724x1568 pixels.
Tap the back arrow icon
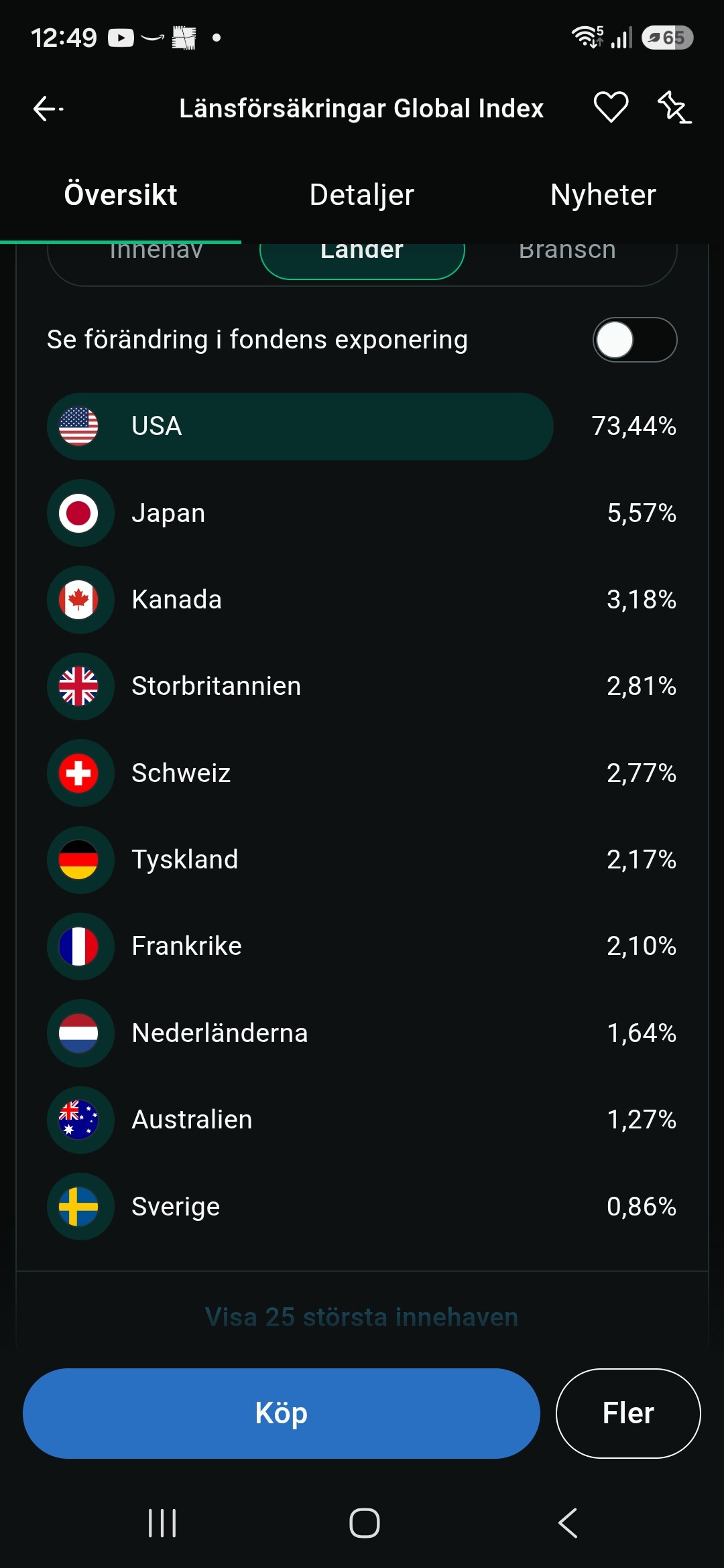(x=48, y=108)
